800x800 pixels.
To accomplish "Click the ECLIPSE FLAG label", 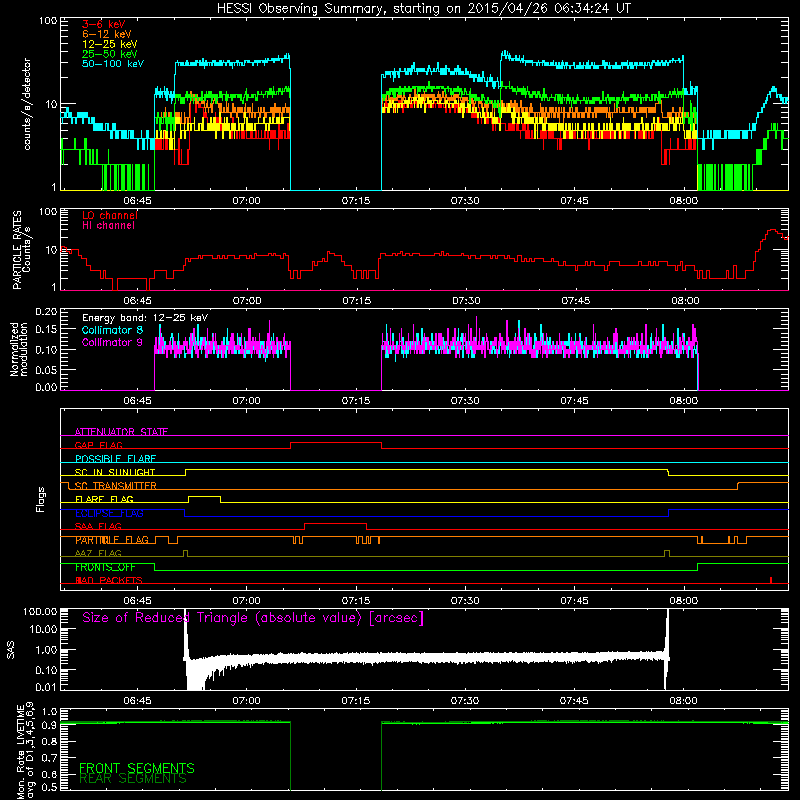I will 109,513.
